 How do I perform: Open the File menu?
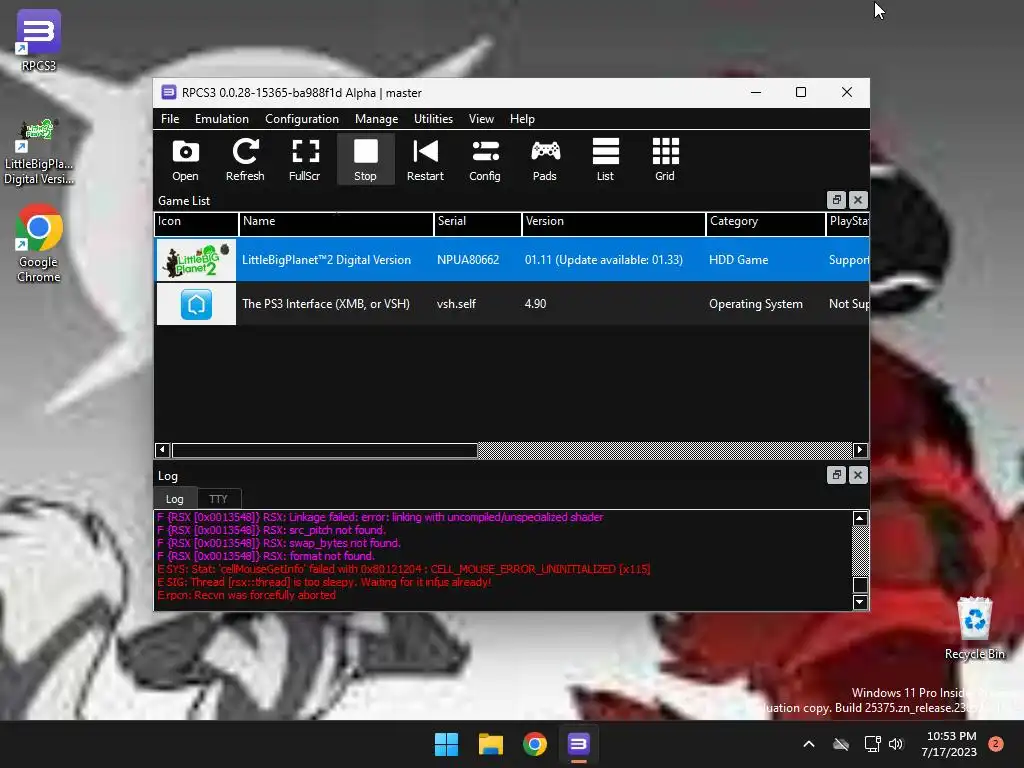coord(170,119)
